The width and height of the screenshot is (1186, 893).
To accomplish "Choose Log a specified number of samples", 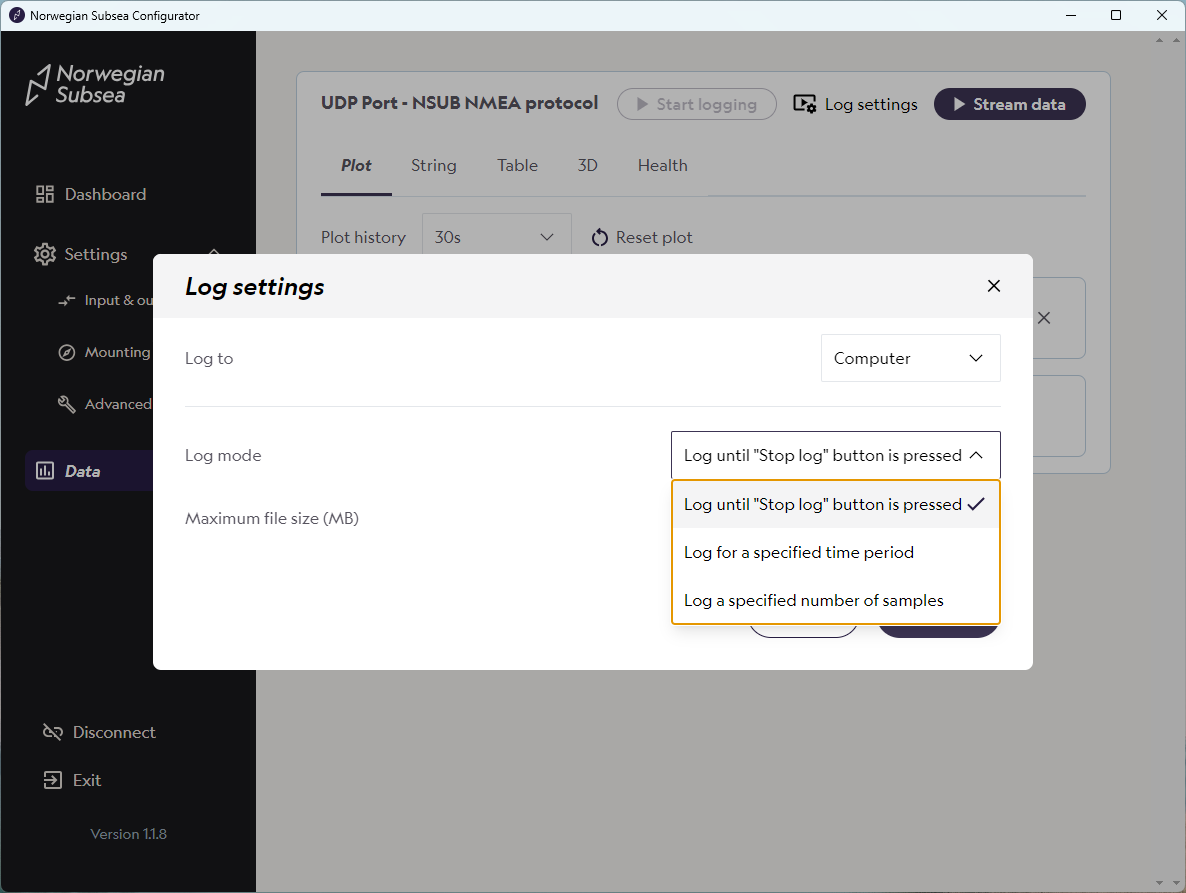I will (x=836, y=600).
